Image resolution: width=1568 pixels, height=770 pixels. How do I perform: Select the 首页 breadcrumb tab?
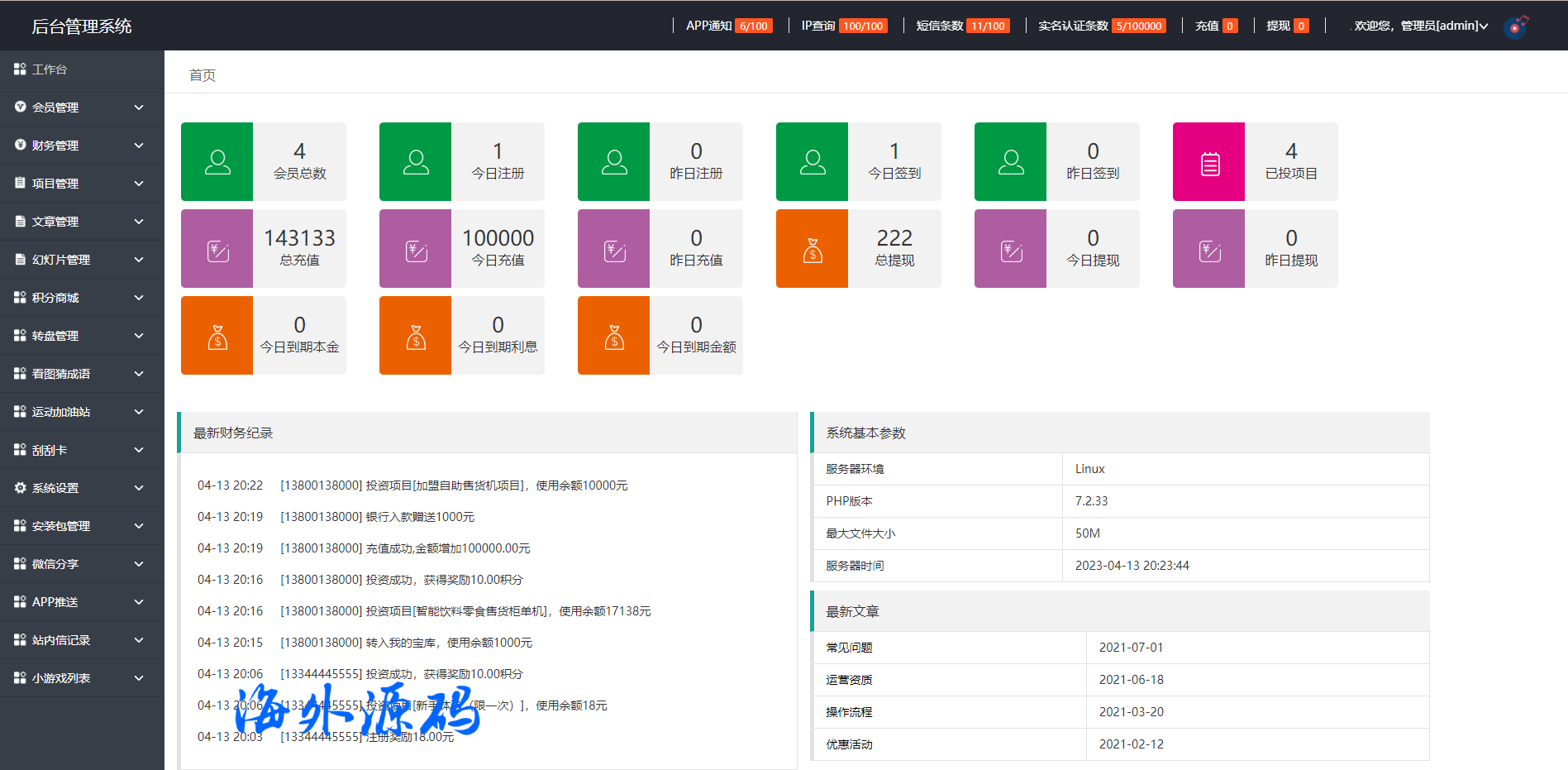(203, 75)
